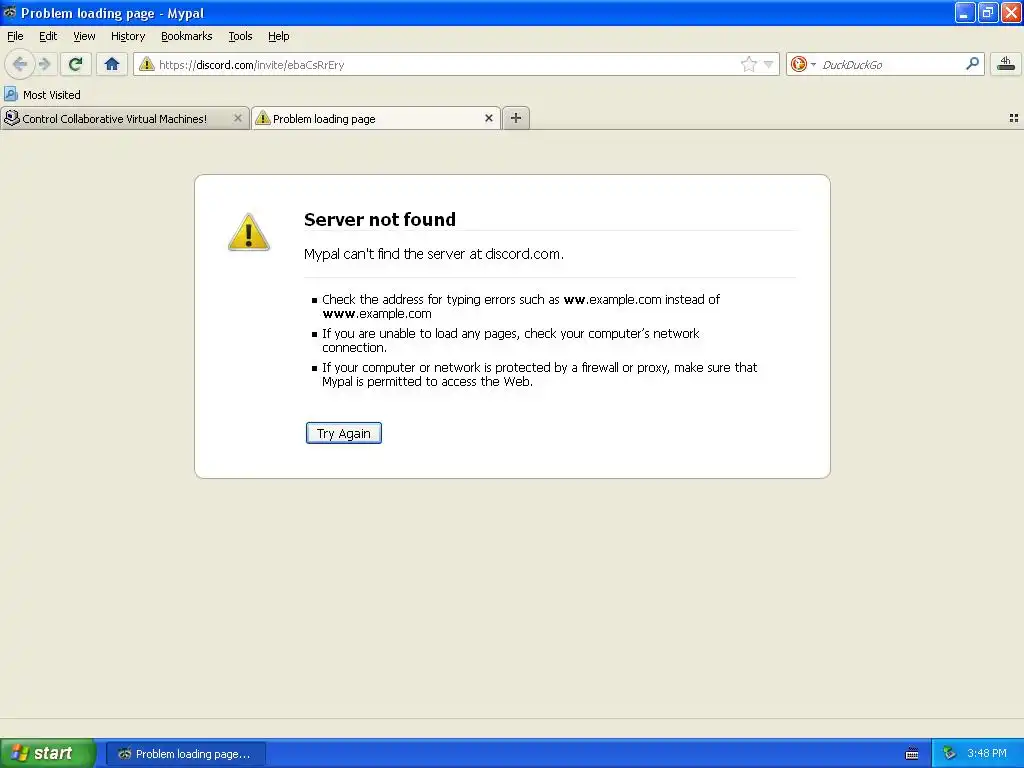The height and width of the screenshot is (768, 1024).
Task: Open the Most Visited bookmarks folder
Action: pos(42,95)
